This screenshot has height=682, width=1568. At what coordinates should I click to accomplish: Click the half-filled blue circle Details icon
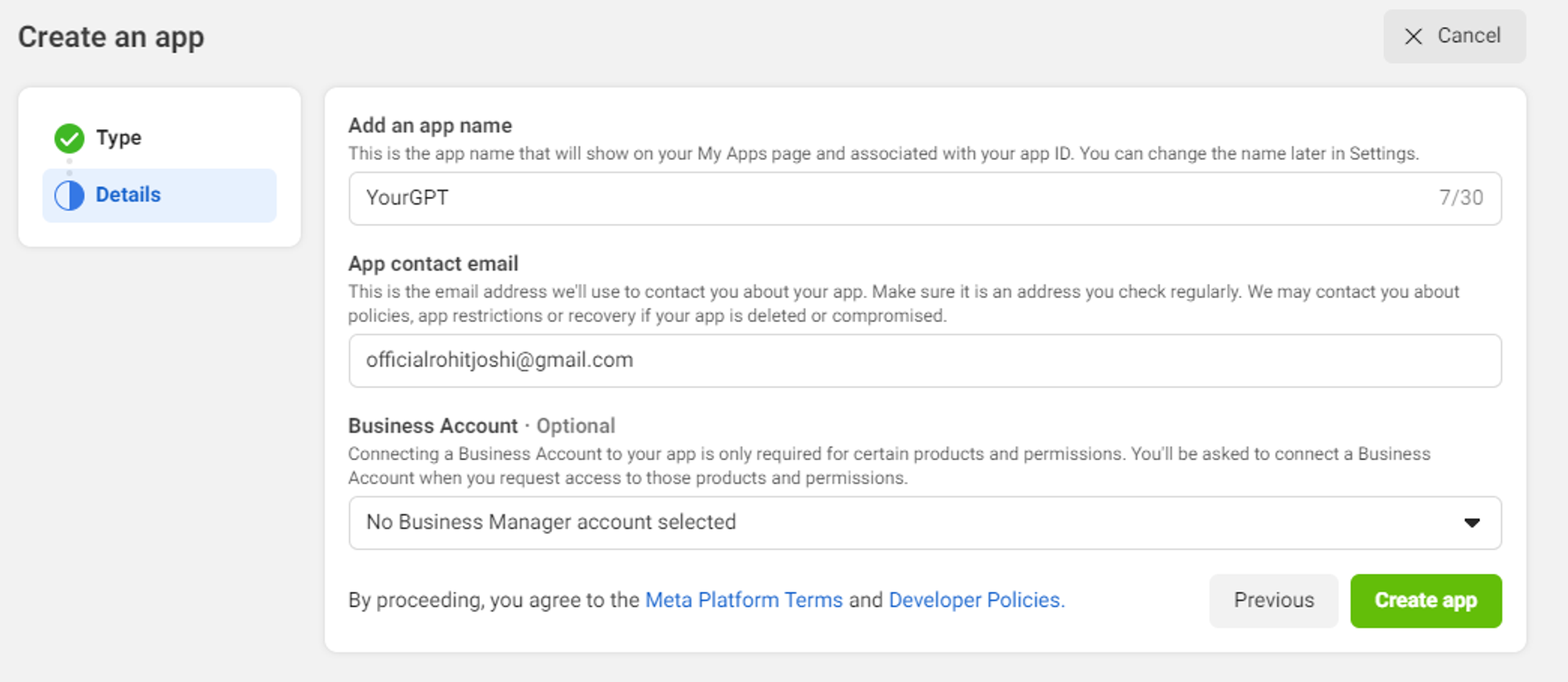pos(69,195)
